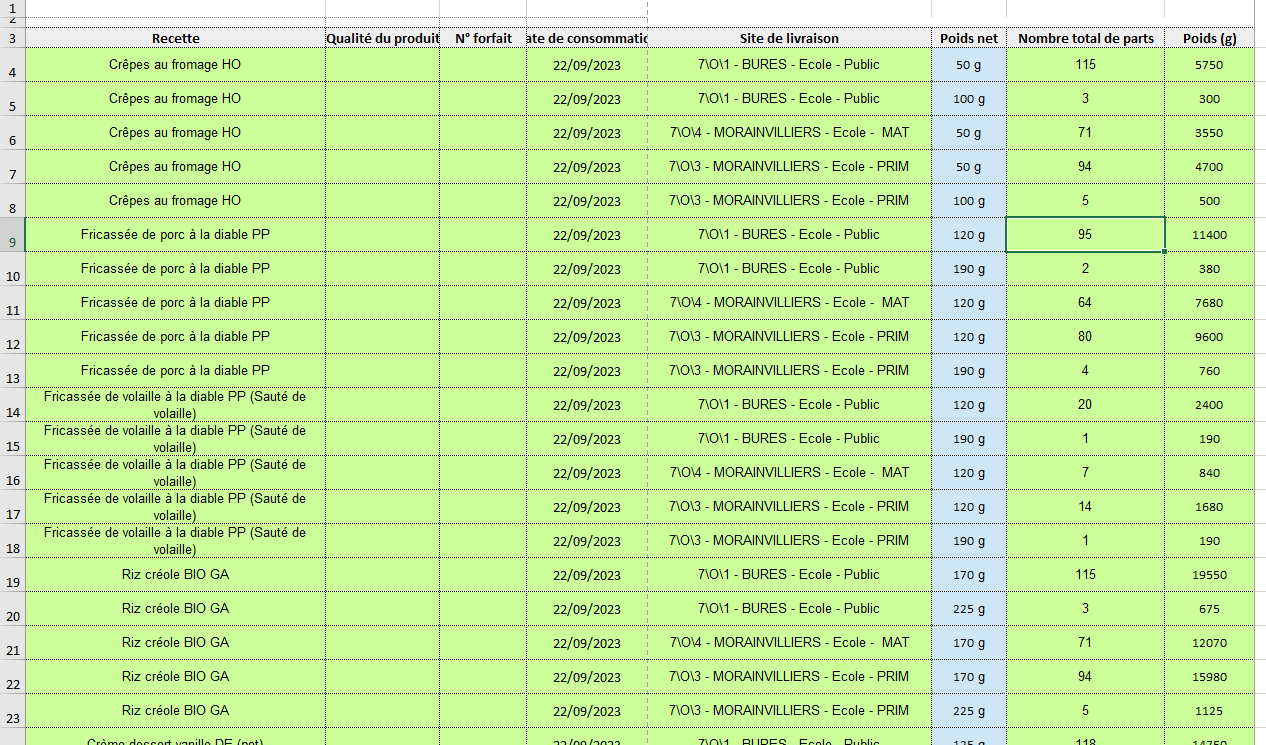Click the cell with value 15980

coord(1209,677)
